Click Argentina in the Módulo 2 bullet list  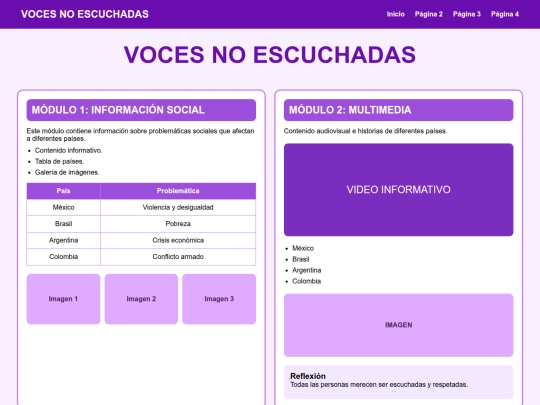307,270
